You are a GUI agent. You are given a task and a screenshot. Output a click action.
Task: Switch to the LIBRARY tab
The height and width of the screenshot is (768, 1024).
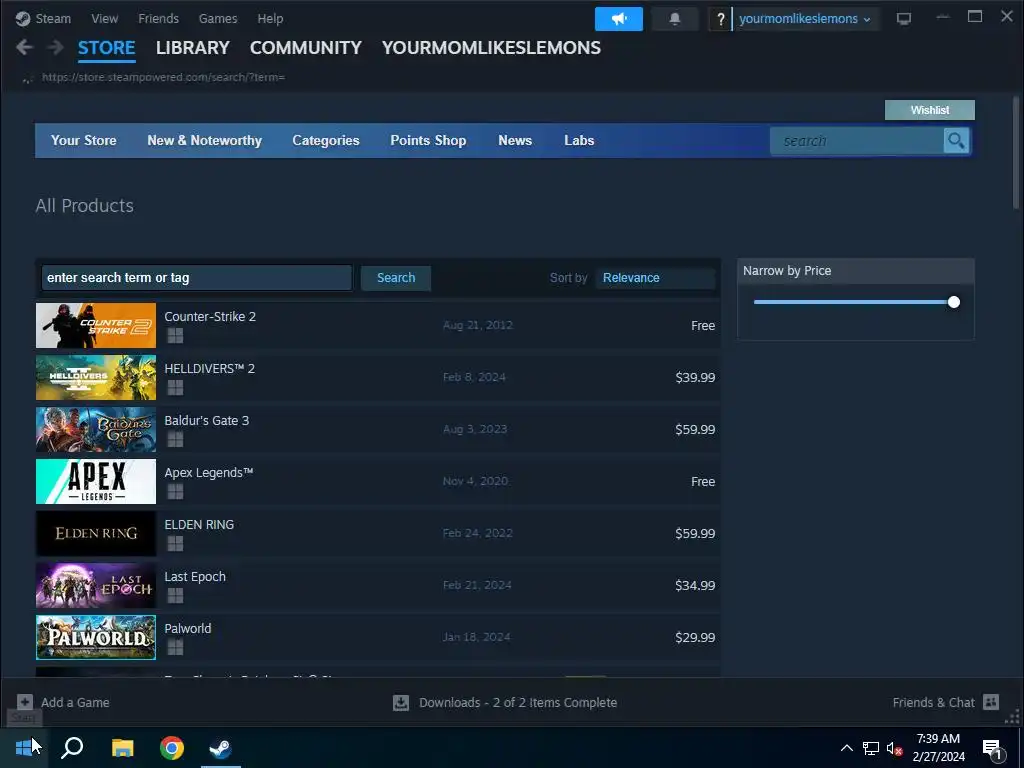(193, 48)
